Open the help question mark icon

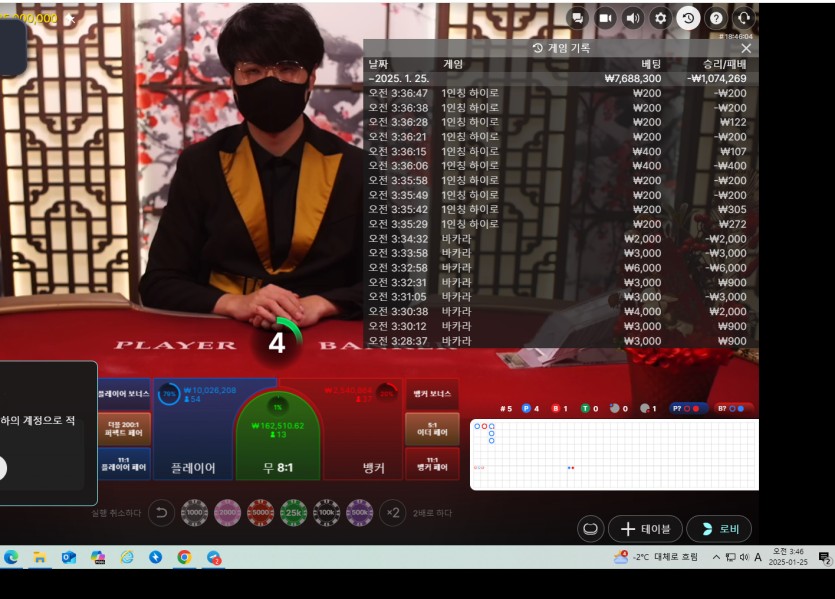click(x=716, y=18)
